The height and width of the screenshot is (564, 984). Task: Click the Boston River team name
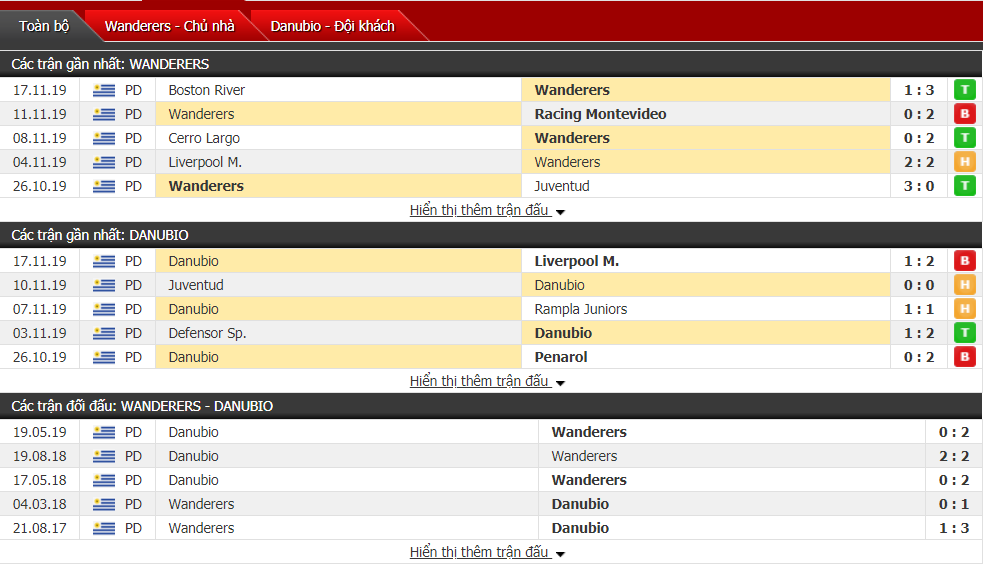[206, 90]
